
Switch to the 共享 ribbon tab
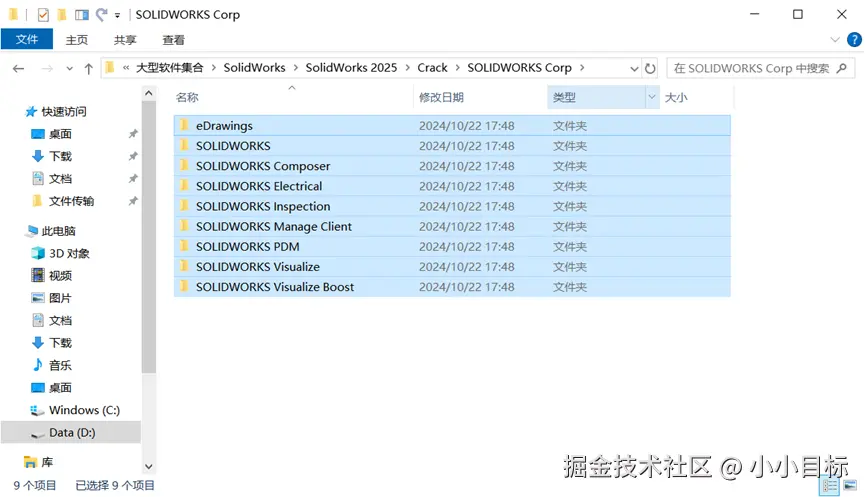pyautogui.click(x=125, y=40)
